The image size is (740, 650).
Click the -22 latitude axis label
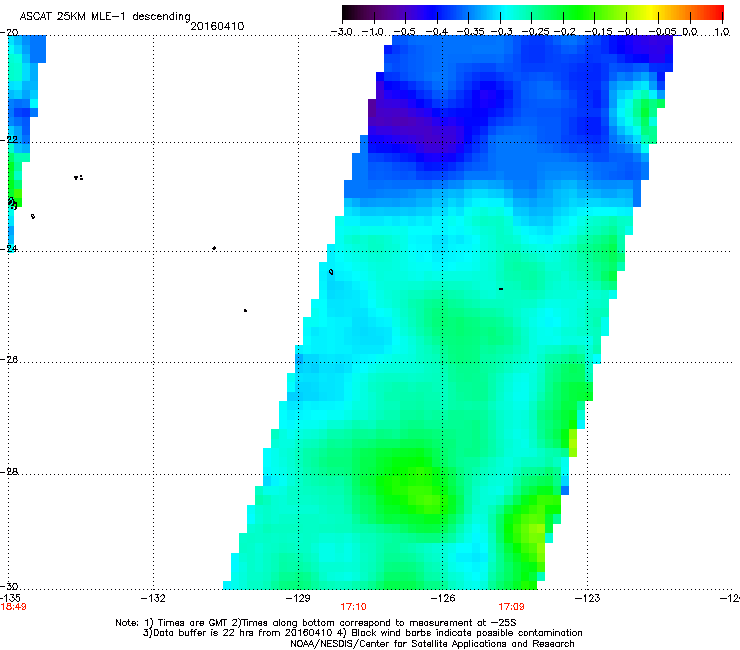9,140
